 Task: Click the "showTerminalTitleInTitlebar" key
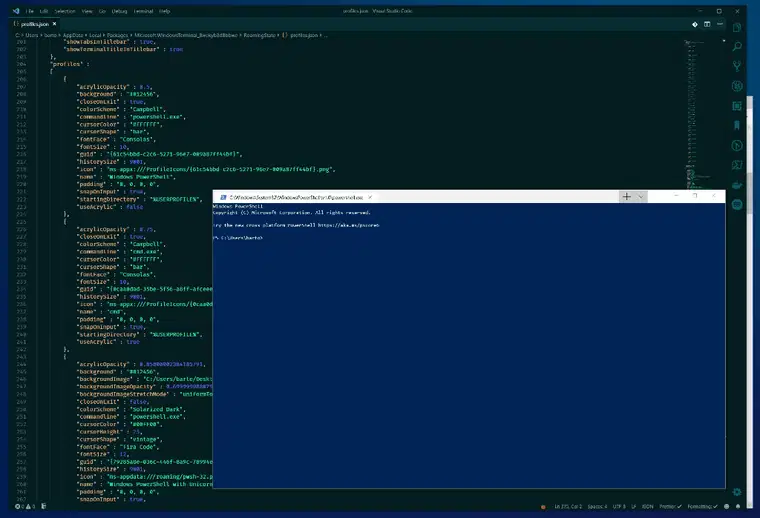[x=111, y=49]
